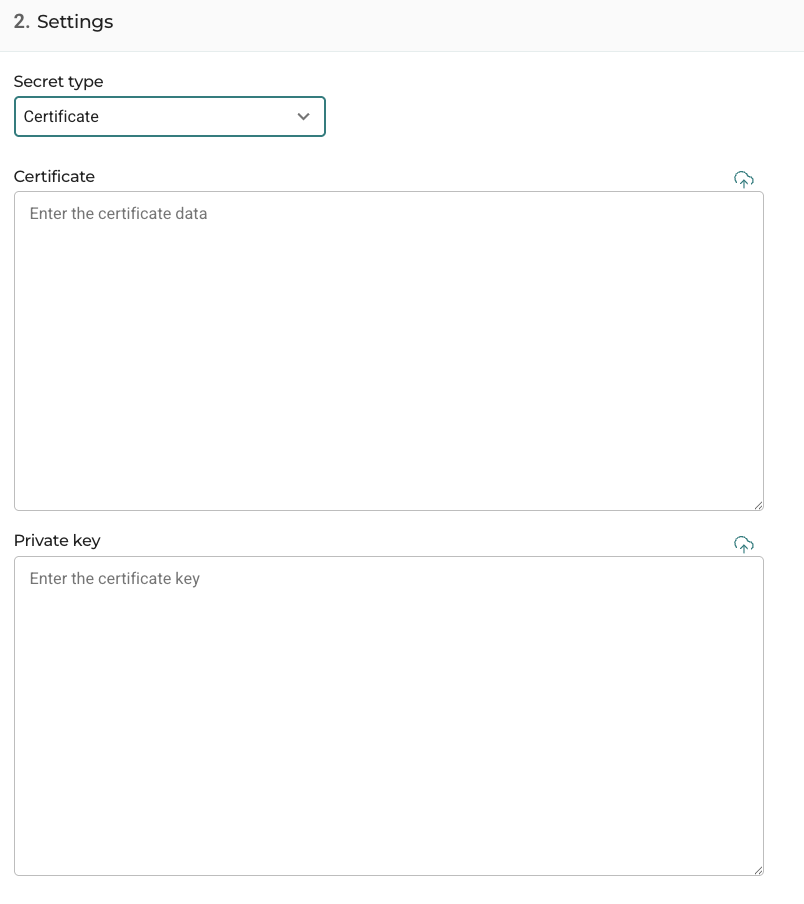The width and height of the screenshot is (804, 904).
Task: Upload a private key file via cloud icon
Action: [x=743, y=544]
